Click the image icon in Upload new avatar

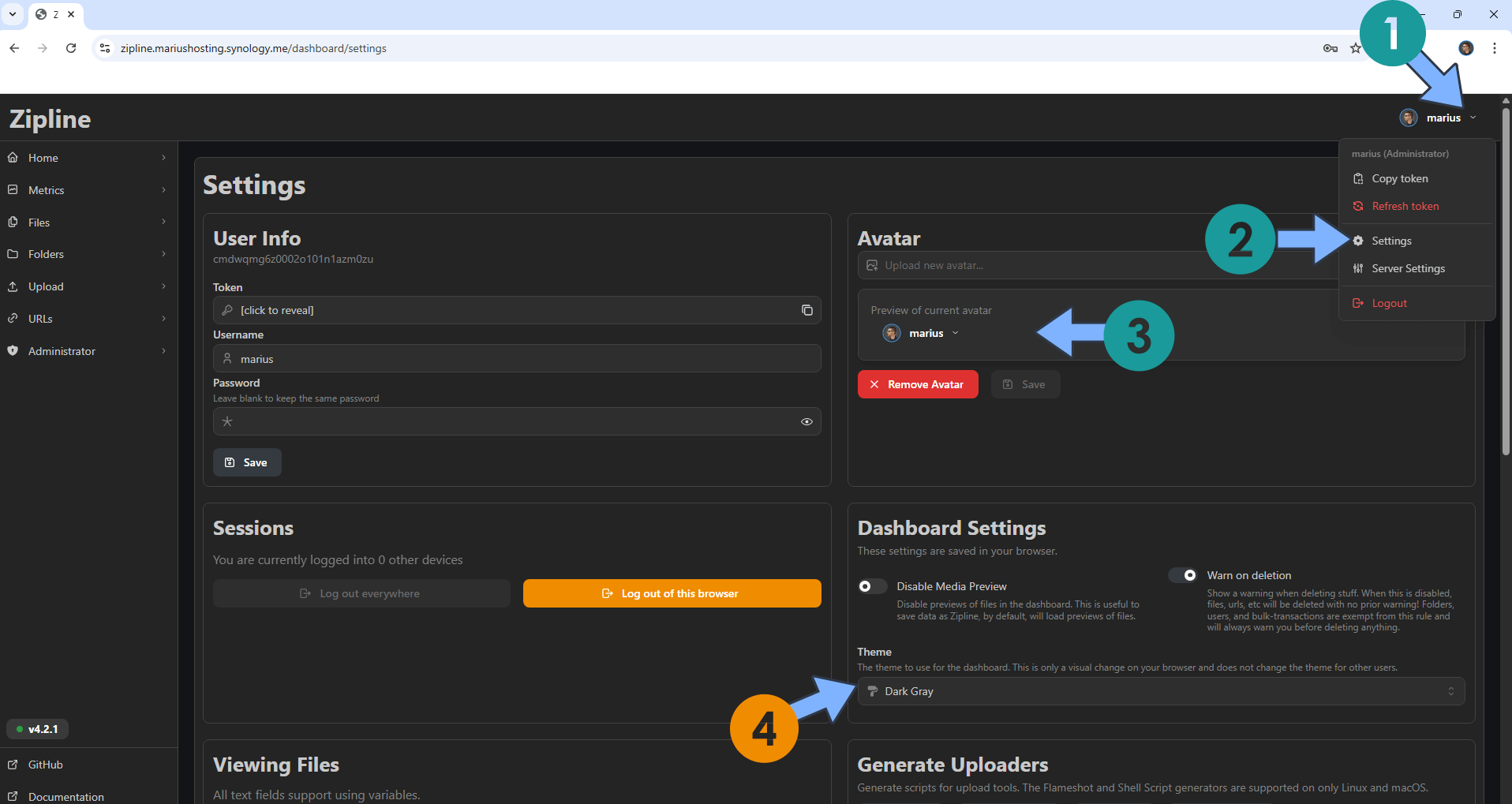click(872, 265)
